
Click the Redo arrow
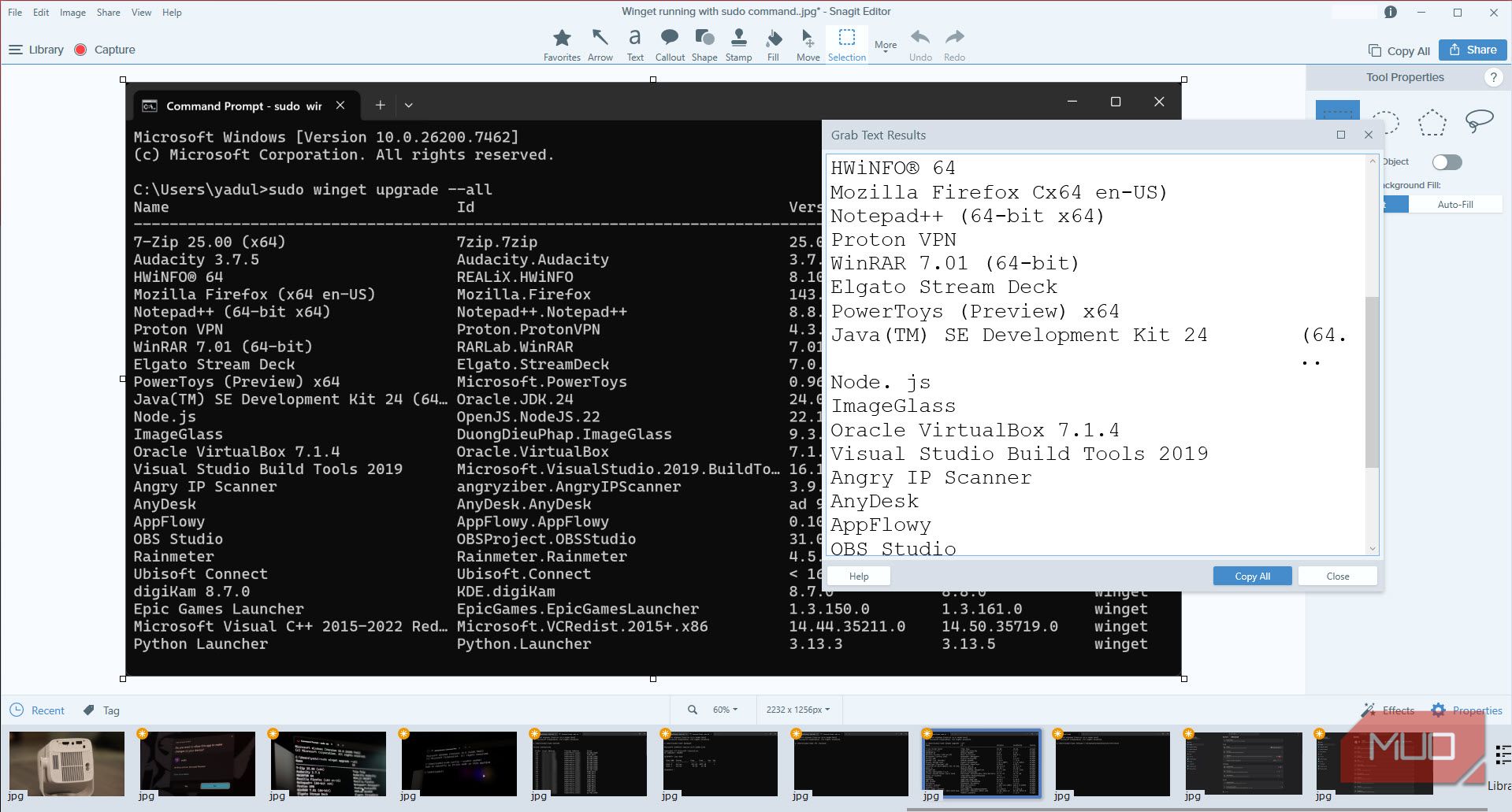(954, 45)
